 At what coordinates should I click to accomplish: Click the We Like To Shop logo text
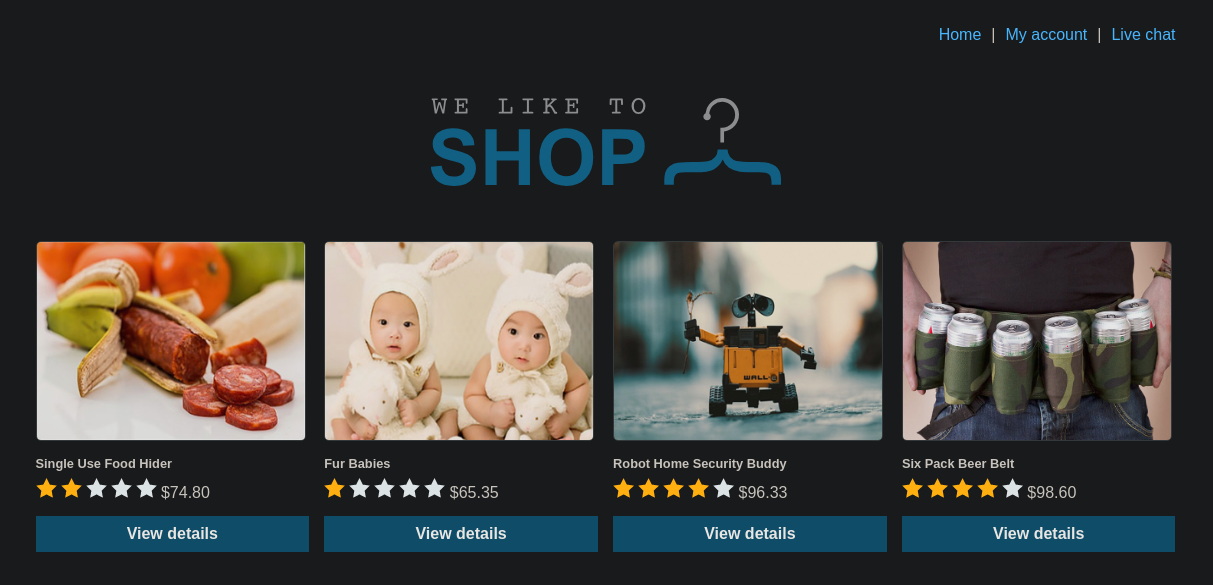click(539, 143)
